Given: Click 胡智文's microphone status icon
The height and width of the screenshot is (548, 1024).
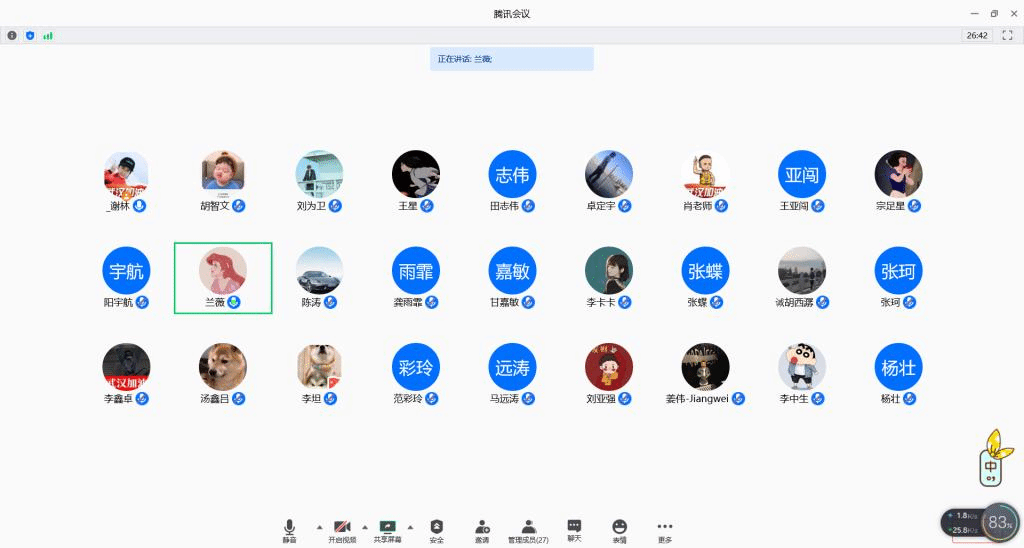Looking at the screenshot, I should (239, 206).
